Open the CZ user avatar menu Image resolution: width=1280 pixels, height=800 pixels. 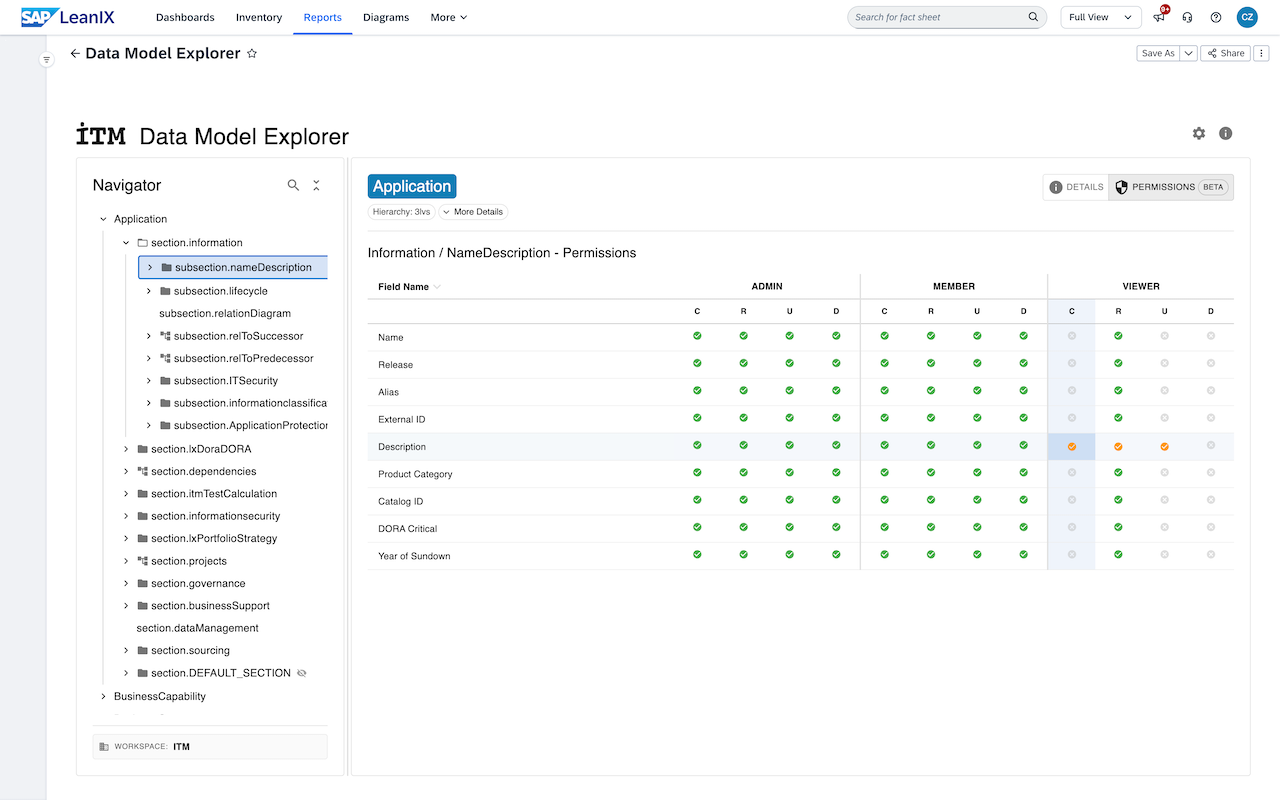1247,17
